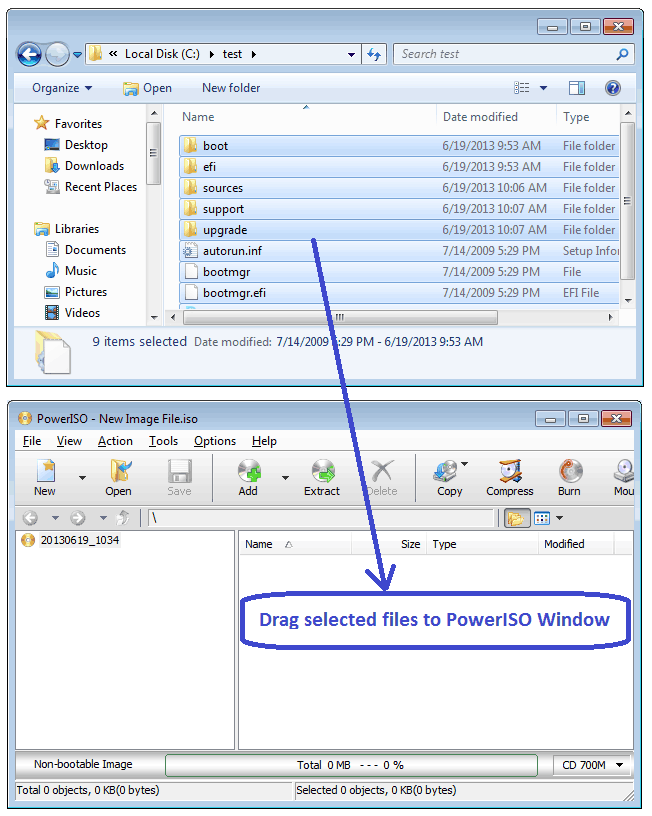Open the recent pages dropdown arrow in Explorer
Viewport: 652px width, 816px height.
tap(77, 55)
